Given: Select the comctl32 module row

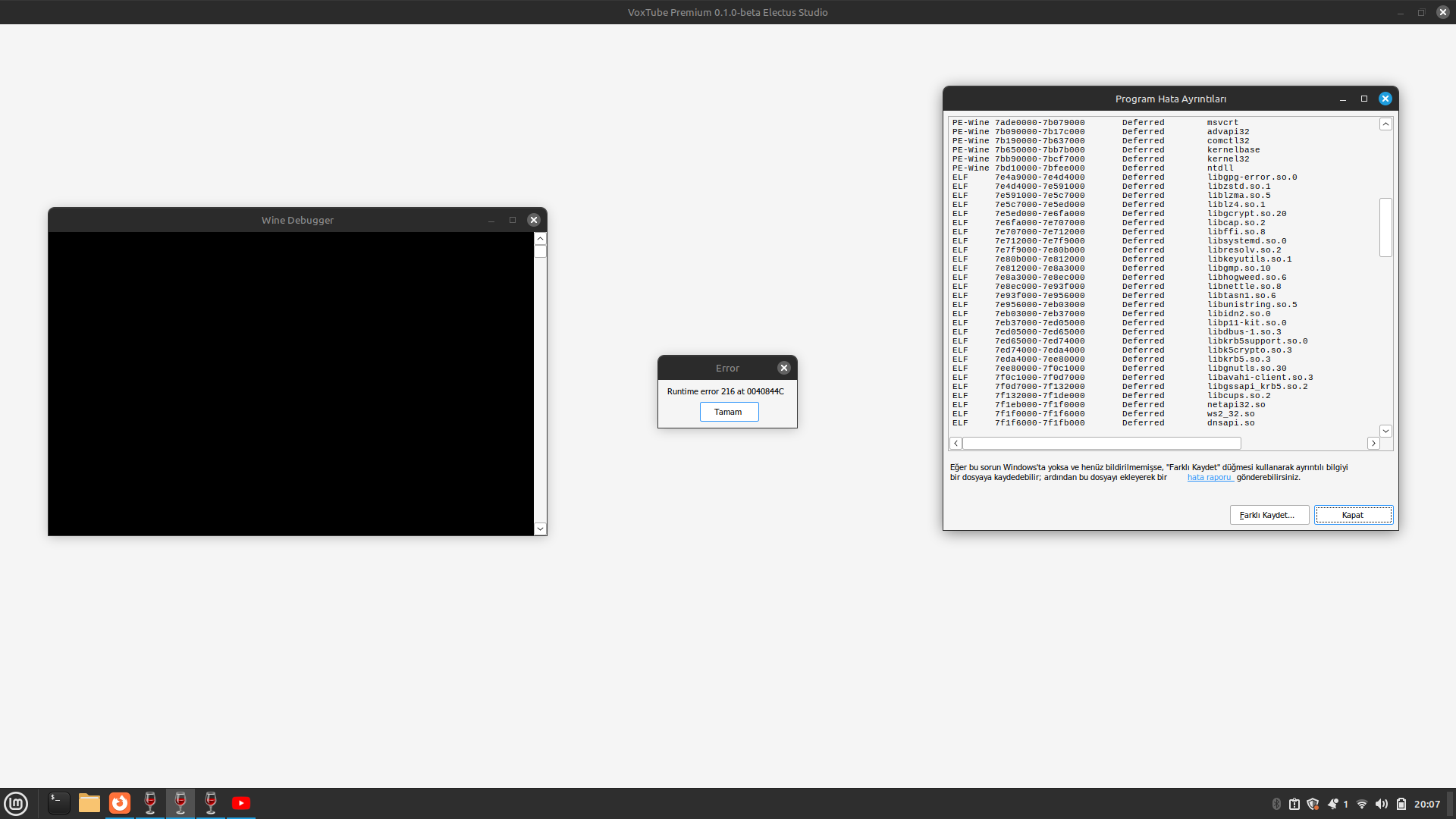Looking at the screenshot, I should click(x=1101, y=141).
